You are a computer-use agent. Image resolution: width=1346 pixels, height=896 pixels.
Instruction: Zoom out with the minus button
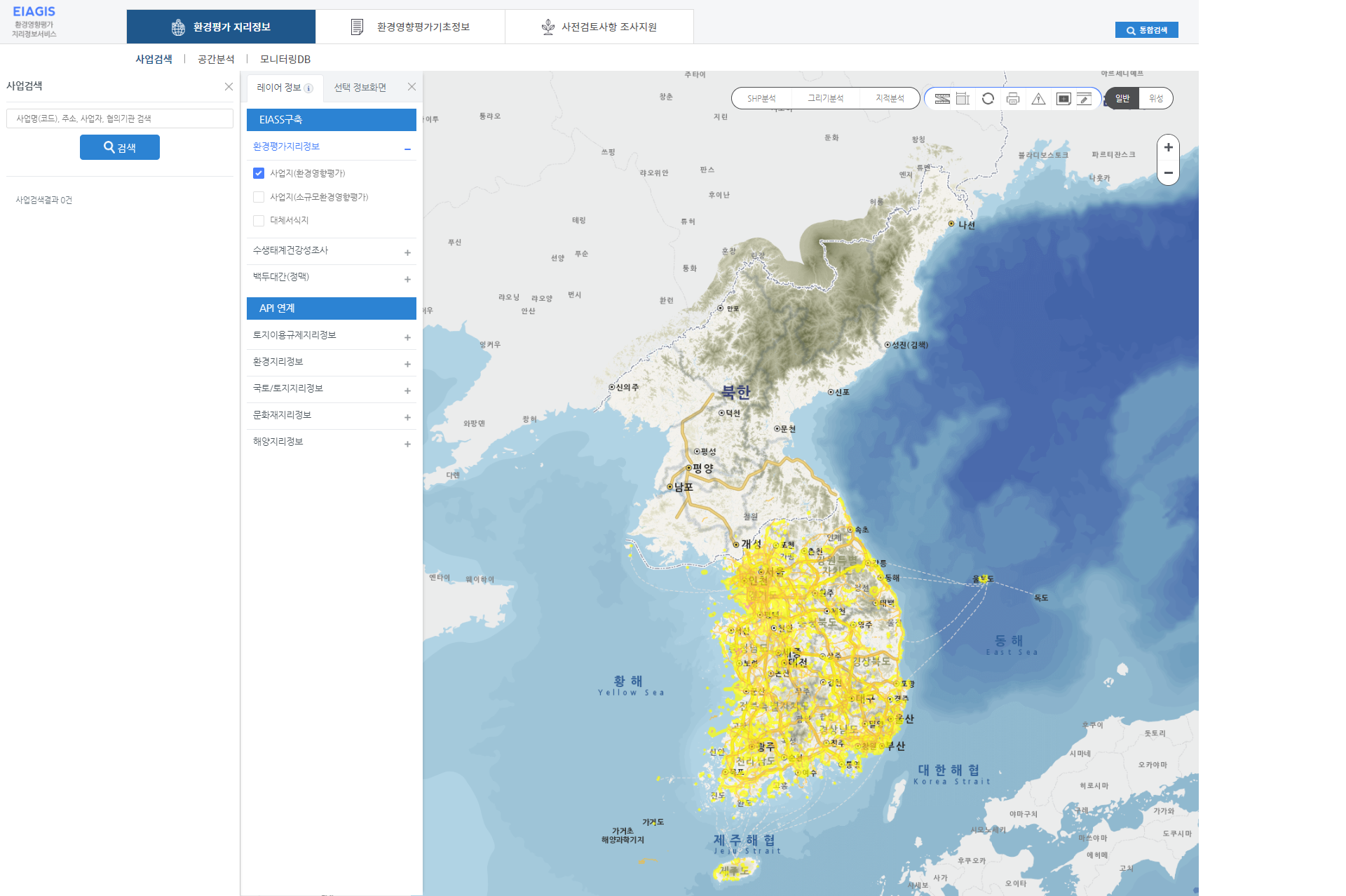[1168, 172]
